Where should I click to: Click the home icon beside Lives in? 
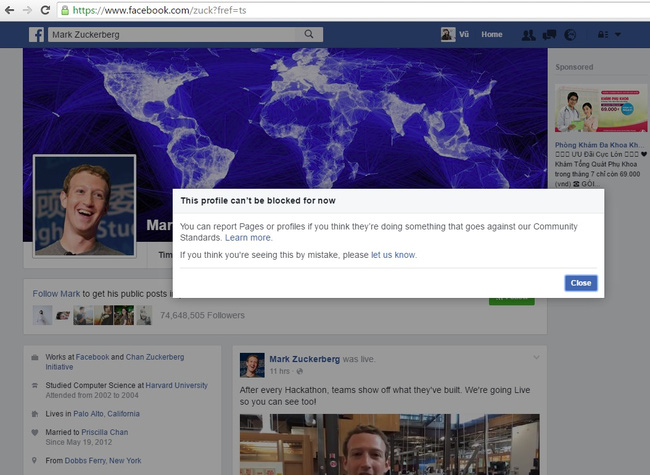point(35,414)
